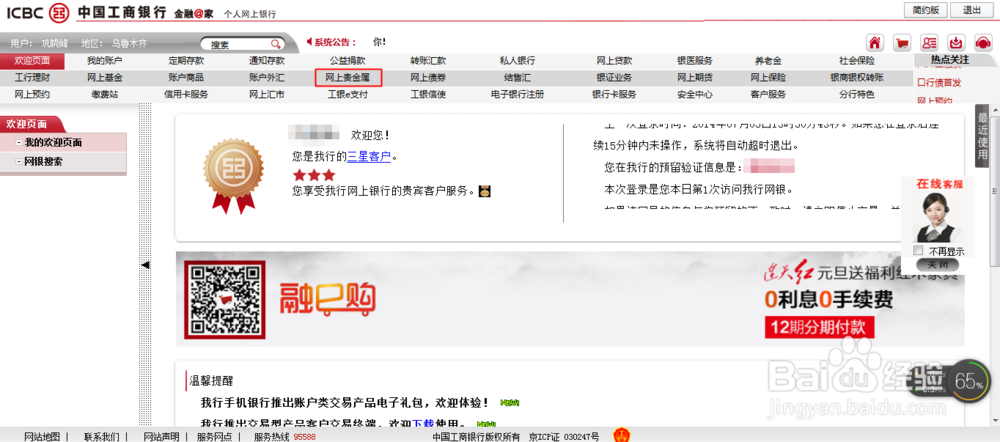Click the black arrow to collapse sidebar
The width and height of the screenshot is (1000, 442).
(x=145, y=265)
